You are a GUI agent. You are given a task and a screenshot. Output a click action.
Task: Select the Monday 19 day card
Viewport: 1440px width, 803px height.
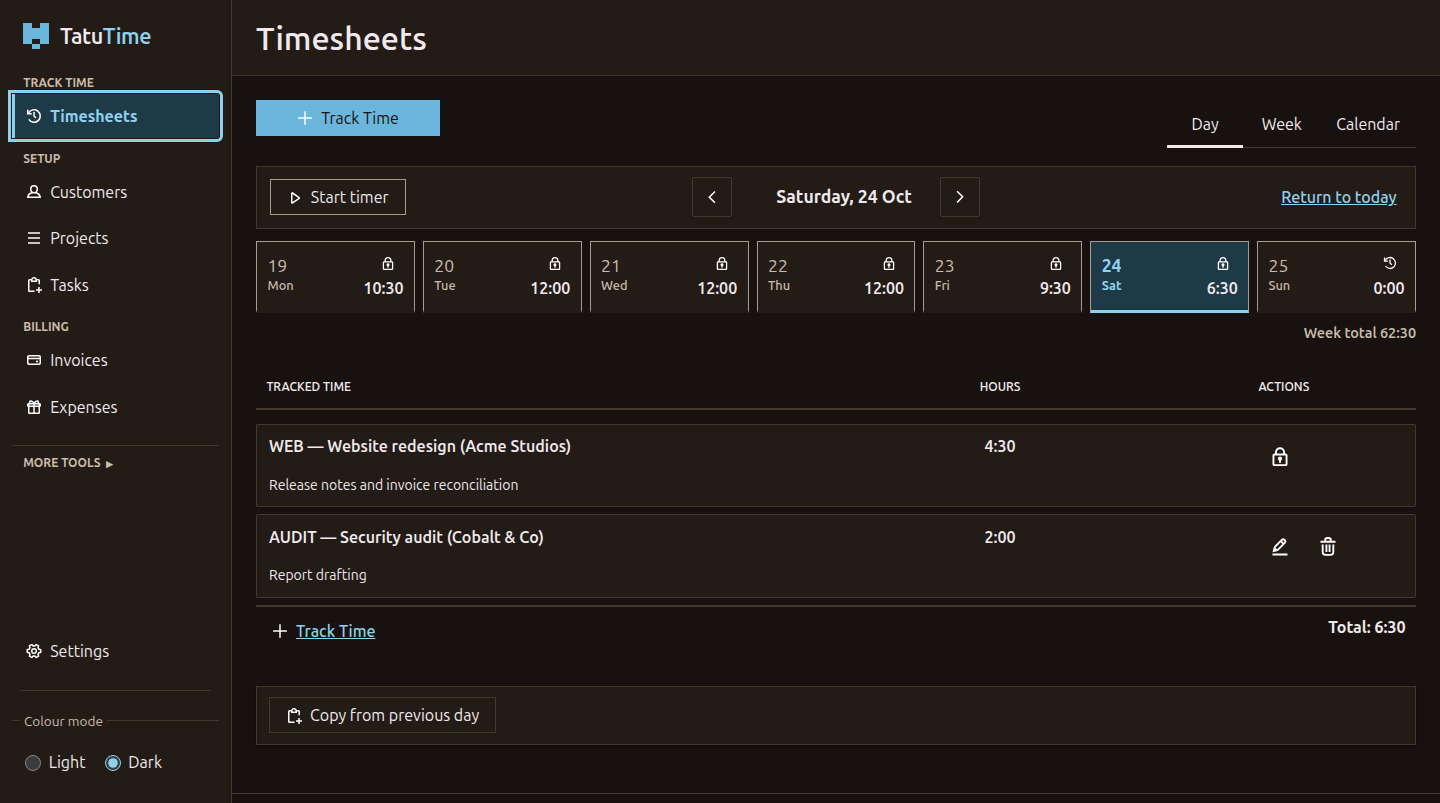(x=335, y=277)
